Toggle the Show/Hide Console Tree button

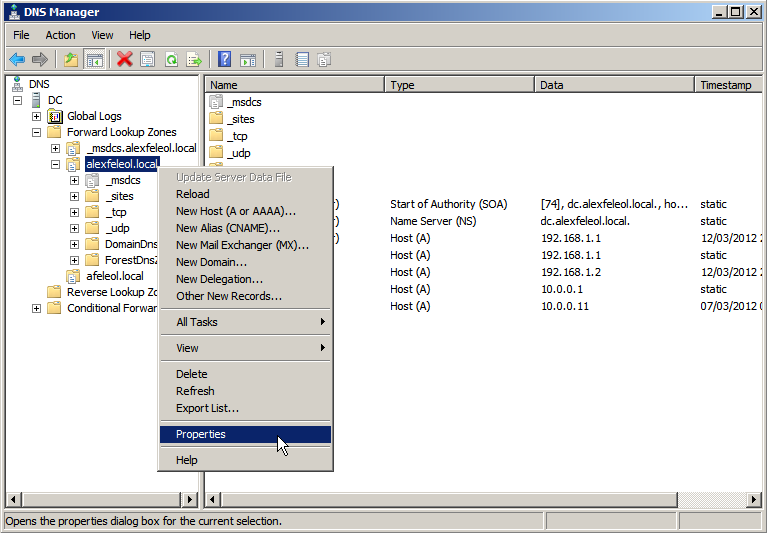pos(95,60)
